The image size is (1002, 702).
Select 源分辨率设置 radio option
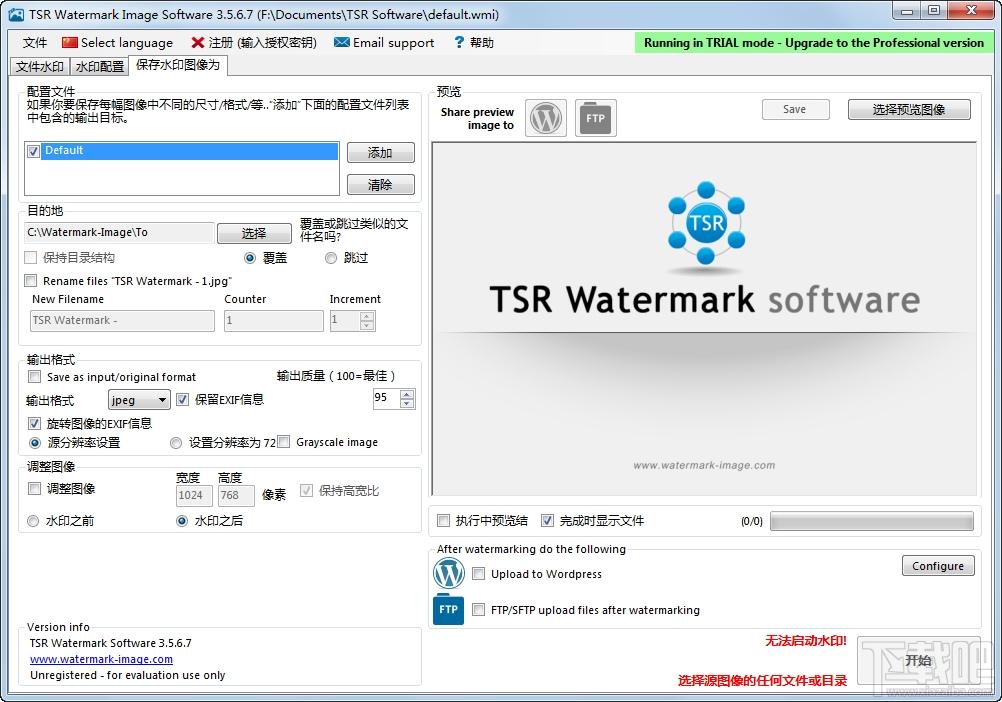pyautogui.click(x=35, y=443)
